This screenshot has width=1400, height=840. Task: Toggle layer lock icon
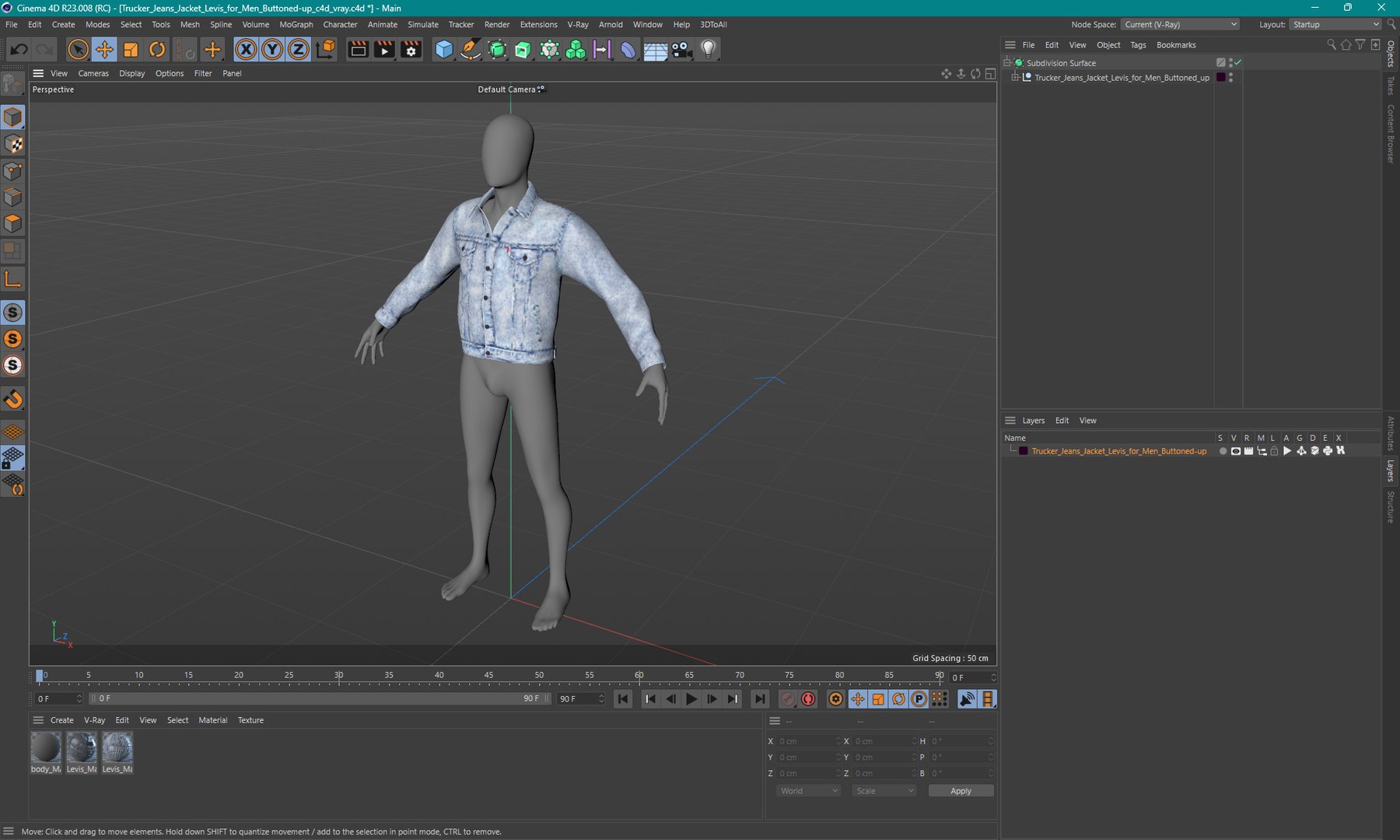click(x=1274, y=451)
